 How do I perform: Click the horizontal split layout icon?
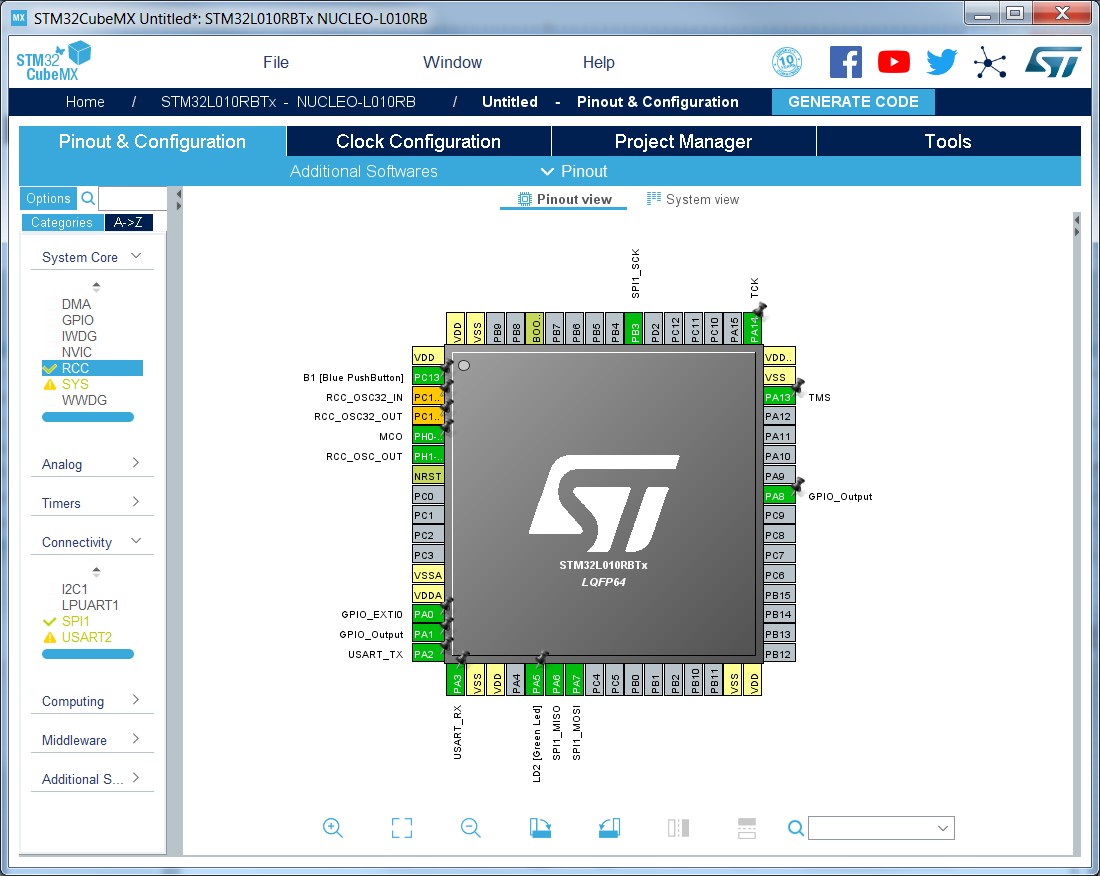coord(746,828)
